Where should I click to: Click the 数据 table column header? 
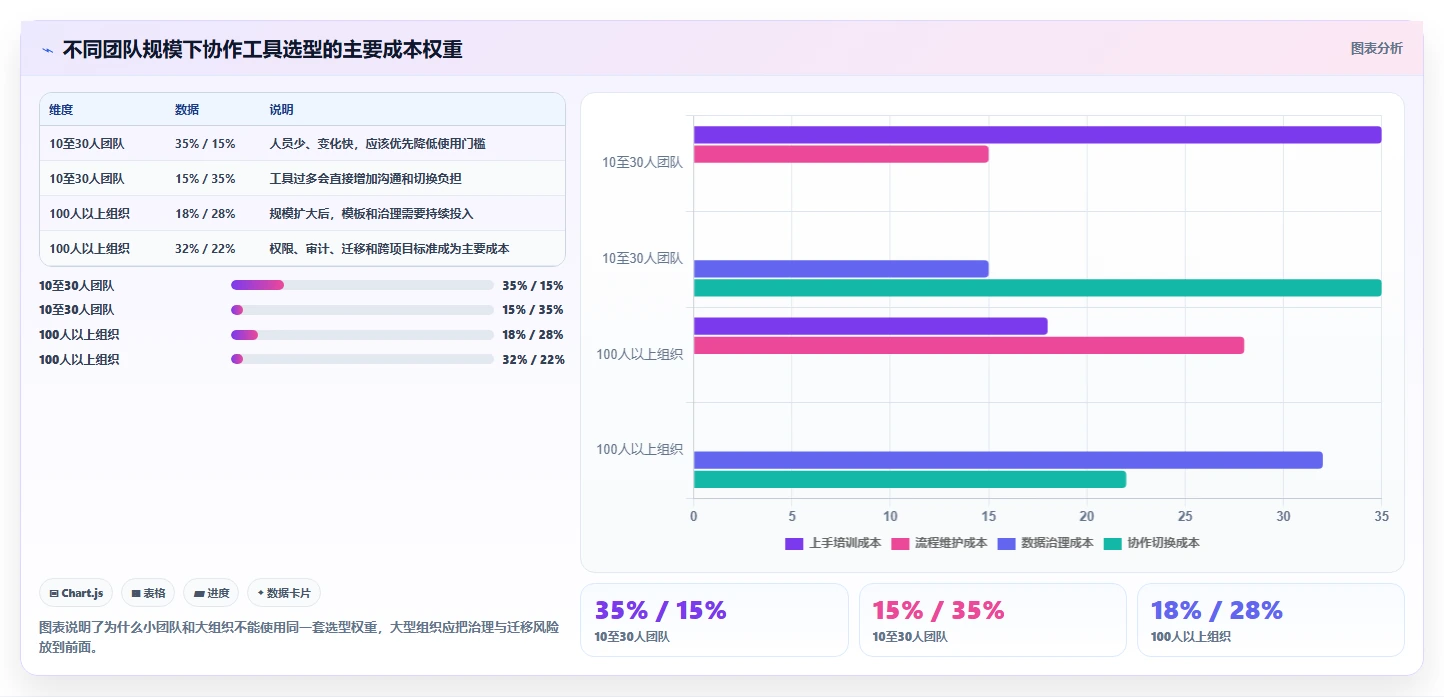[187, 110]
